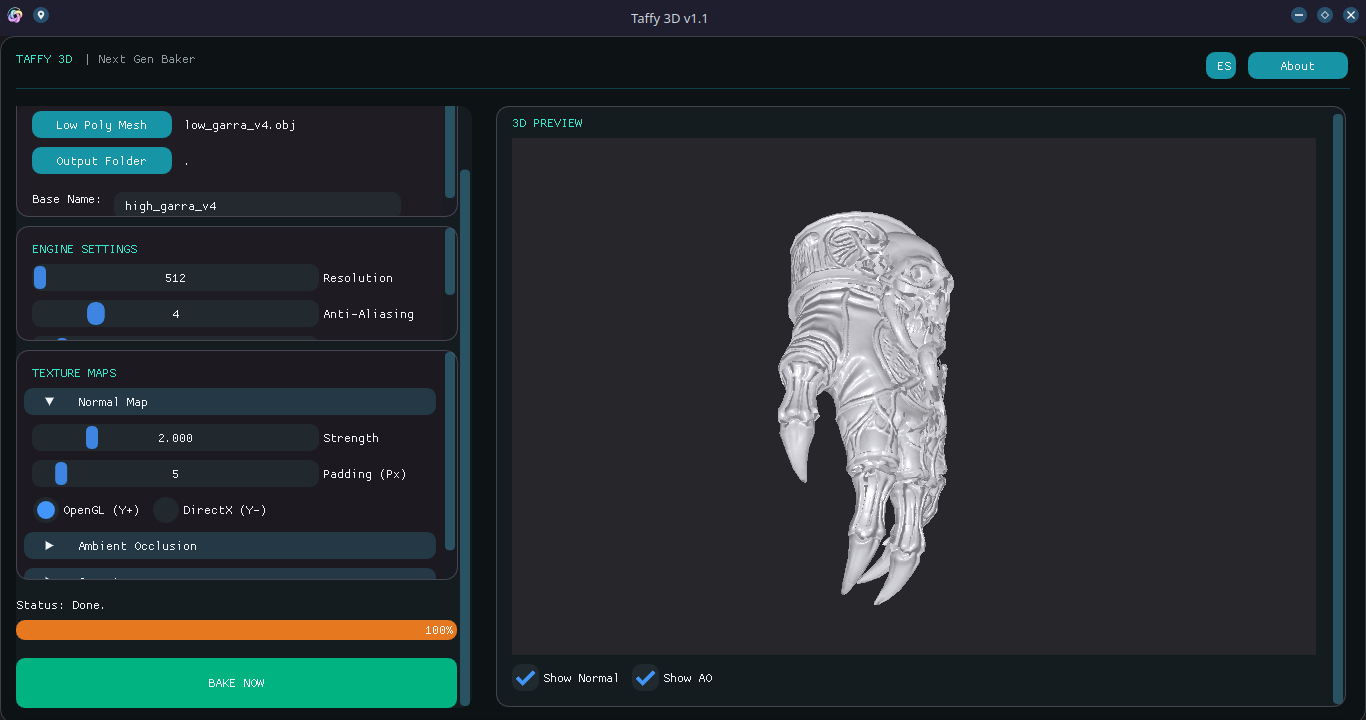Click the Texture Maps panel scrollbar

click(x=450, y=450)
